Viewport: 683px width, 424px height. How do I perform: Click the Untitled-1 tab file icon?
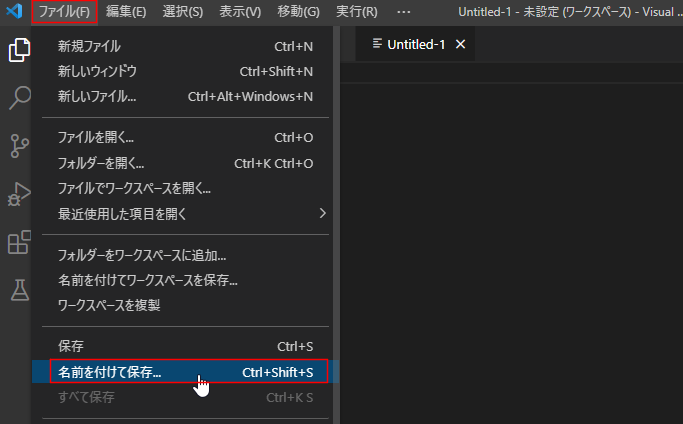[377, 44]
